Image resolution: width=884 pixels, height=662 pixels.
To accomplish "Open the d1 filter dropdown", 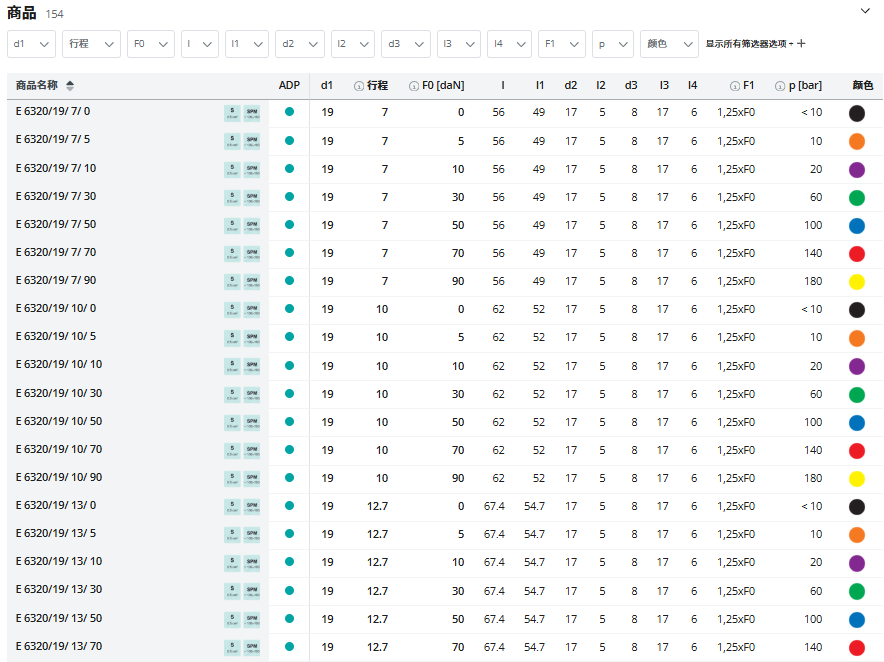I will pos(32,44).
